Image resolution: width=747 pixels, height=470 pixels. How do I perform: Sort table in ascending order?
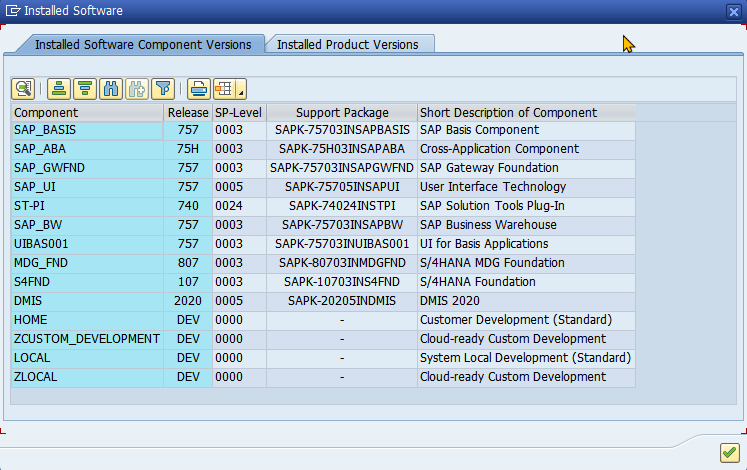pos(59,89)
